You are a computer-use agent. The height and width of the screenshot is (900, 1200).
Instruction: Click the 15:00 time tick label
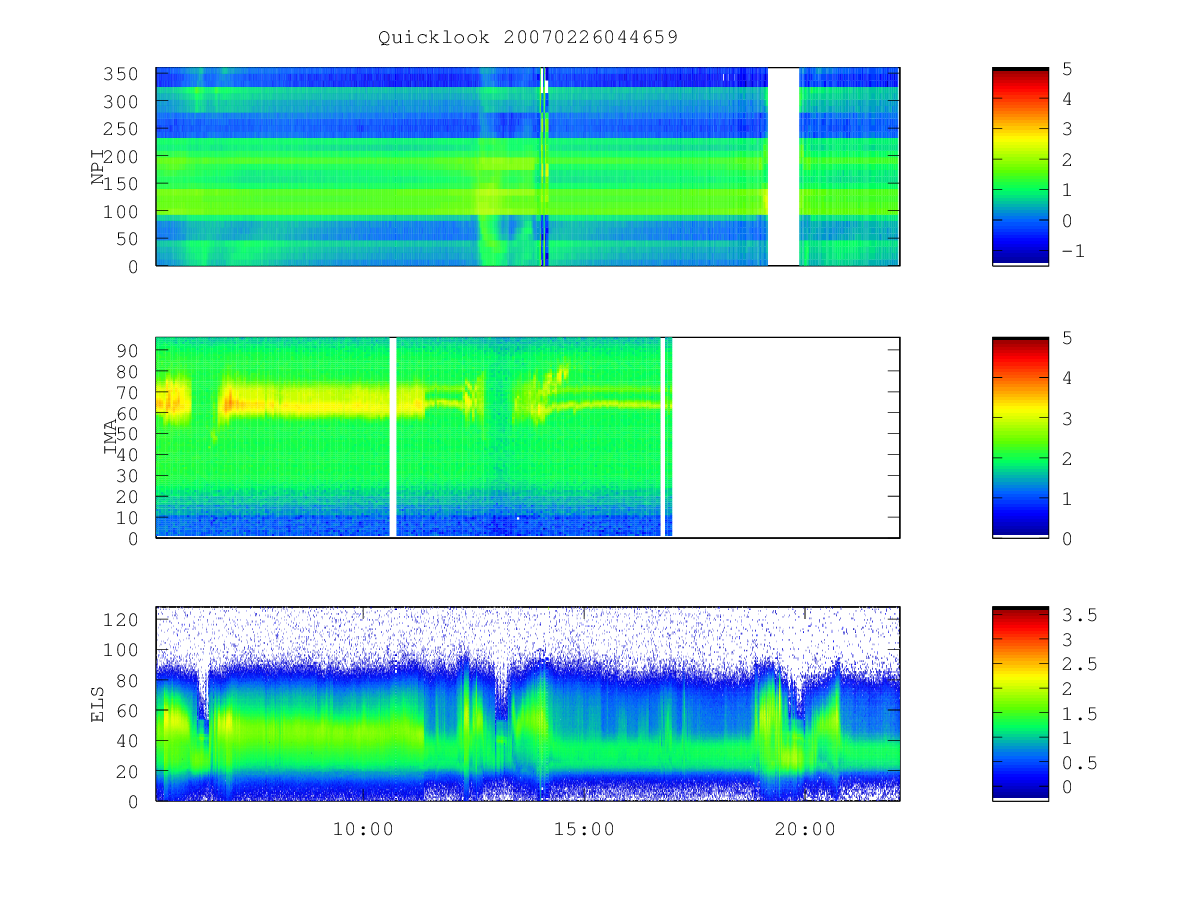point(584,829)
